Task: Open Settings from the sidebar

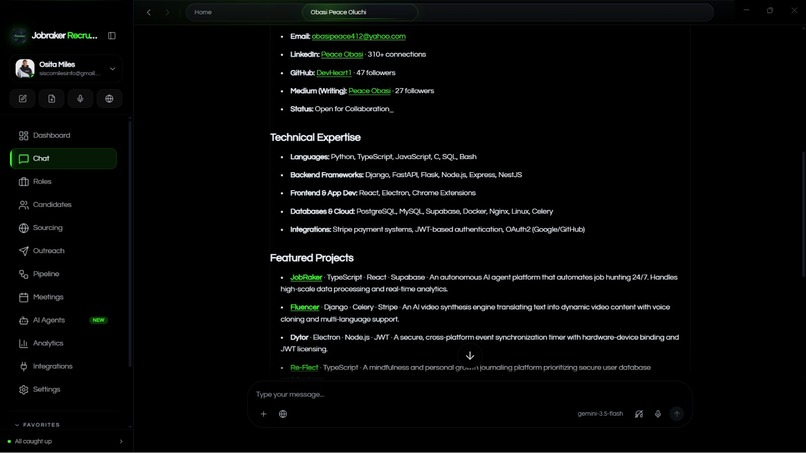Action: click(x=63, y=390)
